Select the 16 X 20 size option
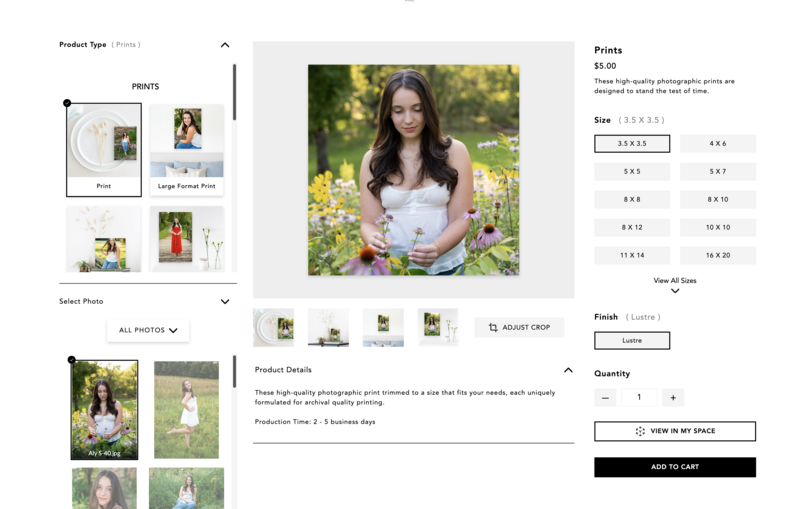Screen dimensions: 800x509 (718, 255)
